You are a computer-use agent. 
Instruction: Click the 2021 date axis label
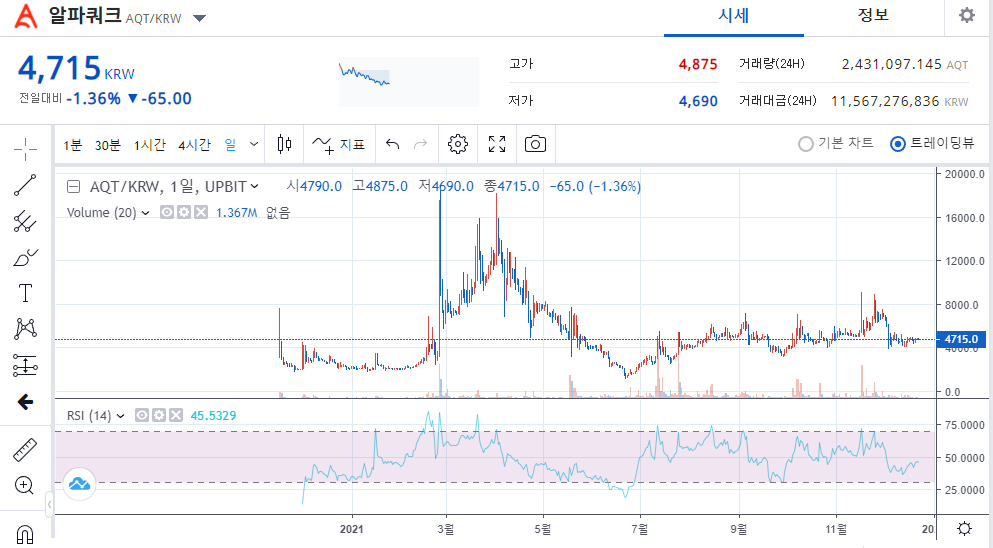pos(351,529)
